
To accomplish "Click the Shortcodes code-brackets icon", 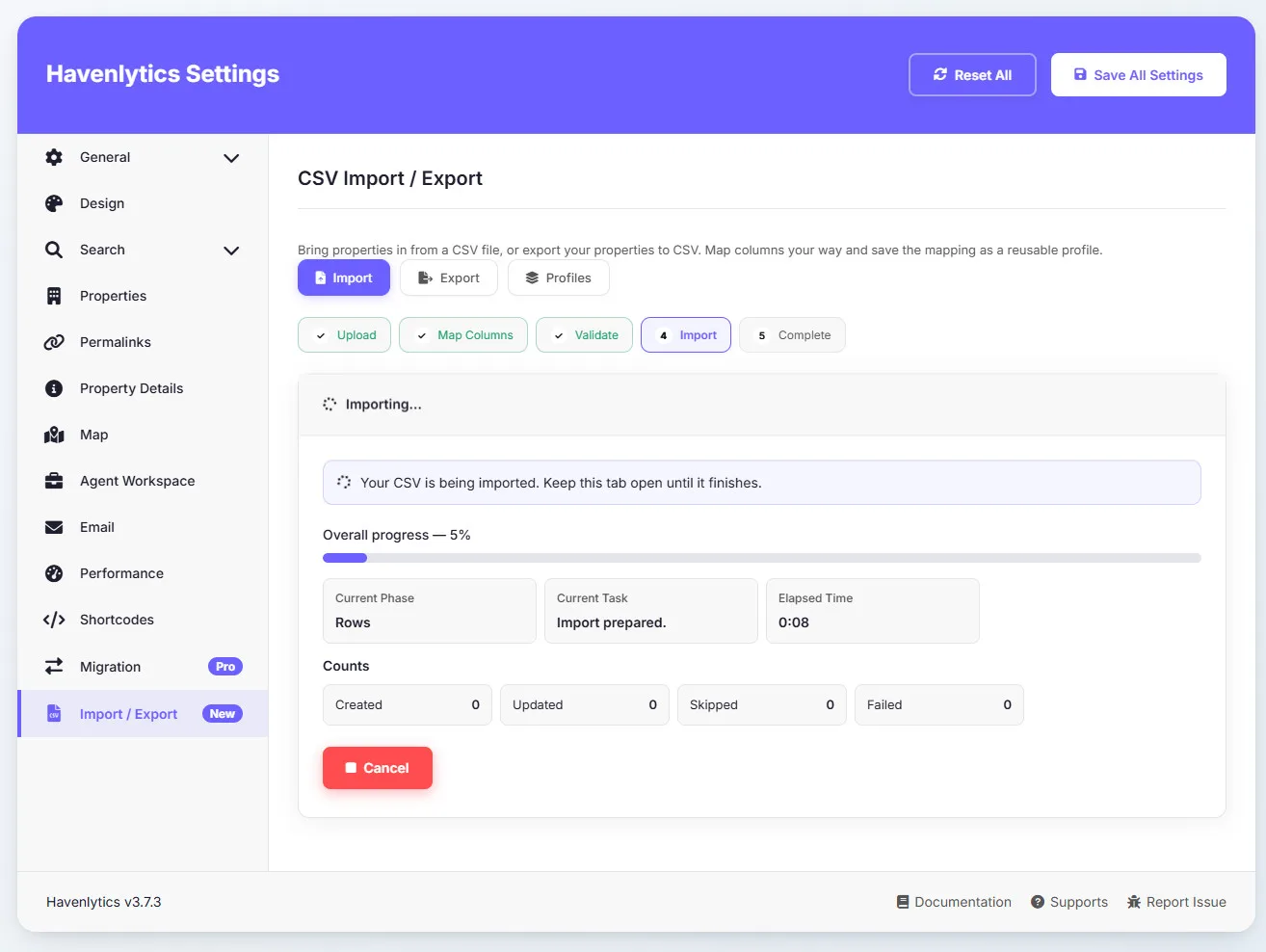I will (54, 620).
